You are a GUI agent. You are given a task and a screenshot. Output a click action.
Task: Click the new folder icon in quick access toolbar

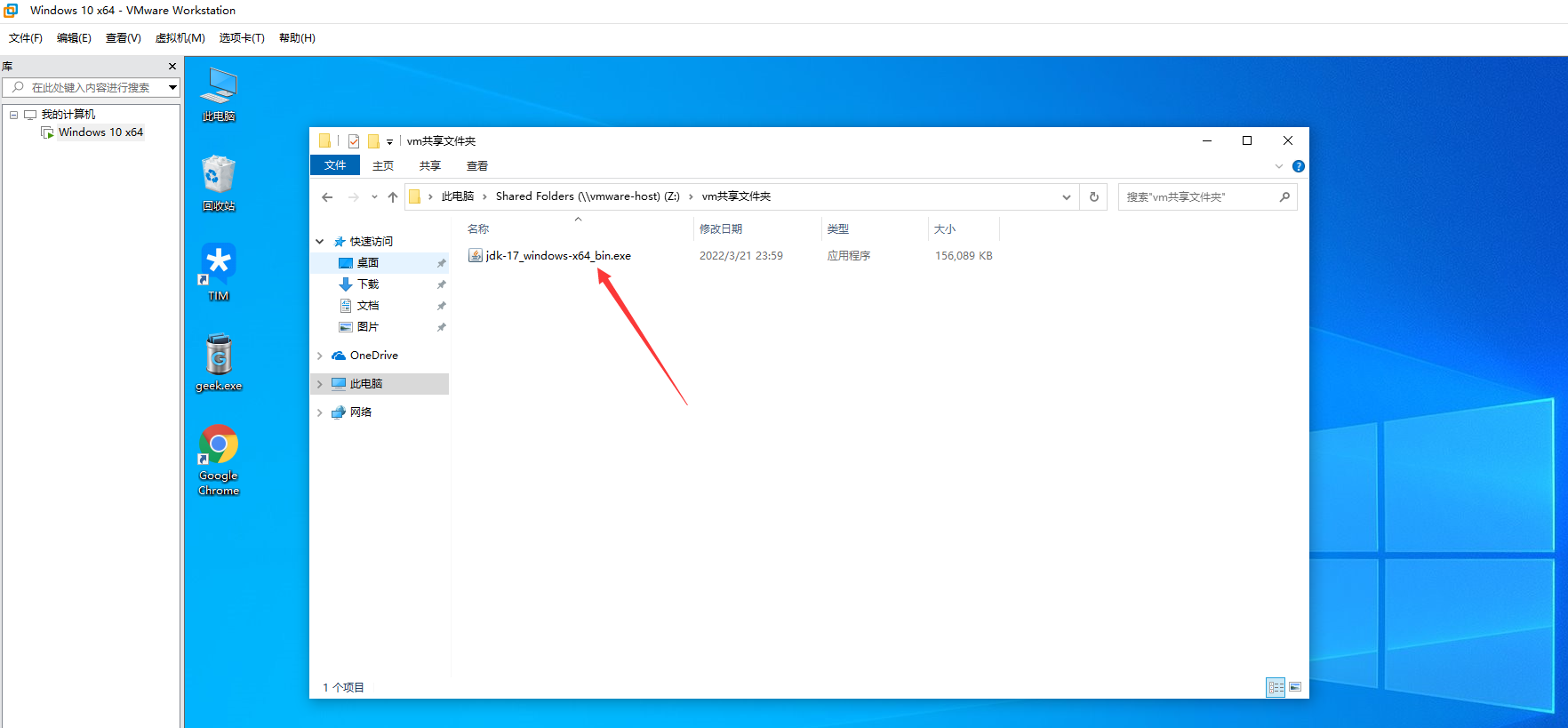pyautogui.click(x=373, y=141)
